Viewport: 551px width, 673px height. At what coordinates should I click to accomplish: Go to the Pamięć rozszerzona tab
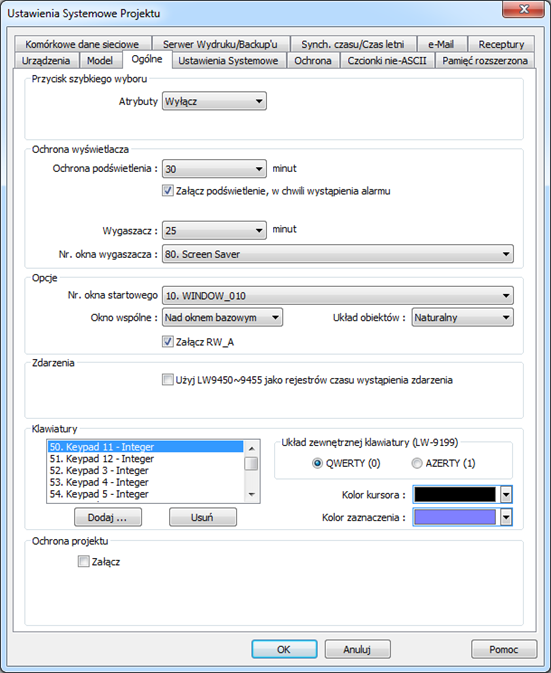click(485, 61)
